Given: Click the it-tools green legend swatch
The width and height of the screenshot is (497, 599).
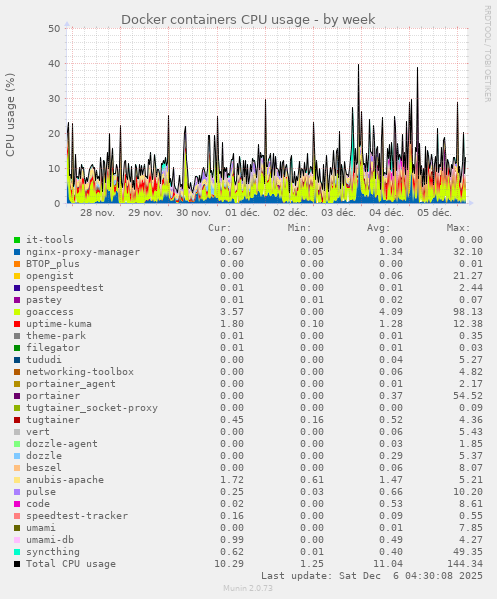Looking at the screenshot, I should coord(17,240).
